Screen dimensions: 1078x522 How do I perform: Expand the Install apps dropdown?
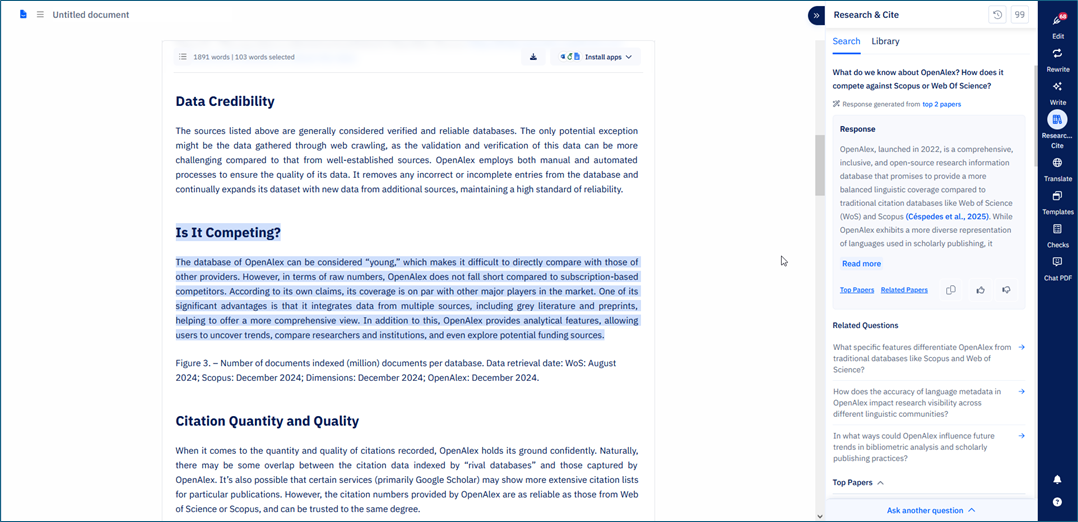(595, 57)
